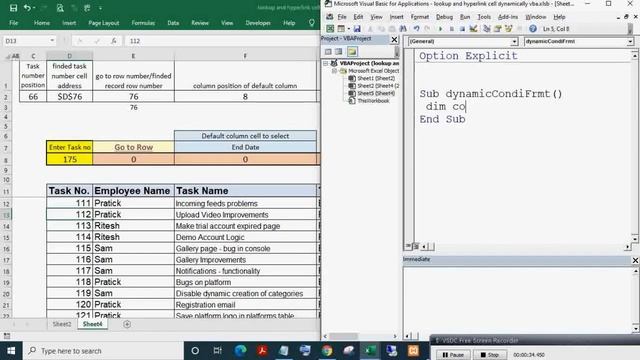Add a new worksheet with plus button
The width and height of the screenshot is (640, 360).
[x=127, y=324]
